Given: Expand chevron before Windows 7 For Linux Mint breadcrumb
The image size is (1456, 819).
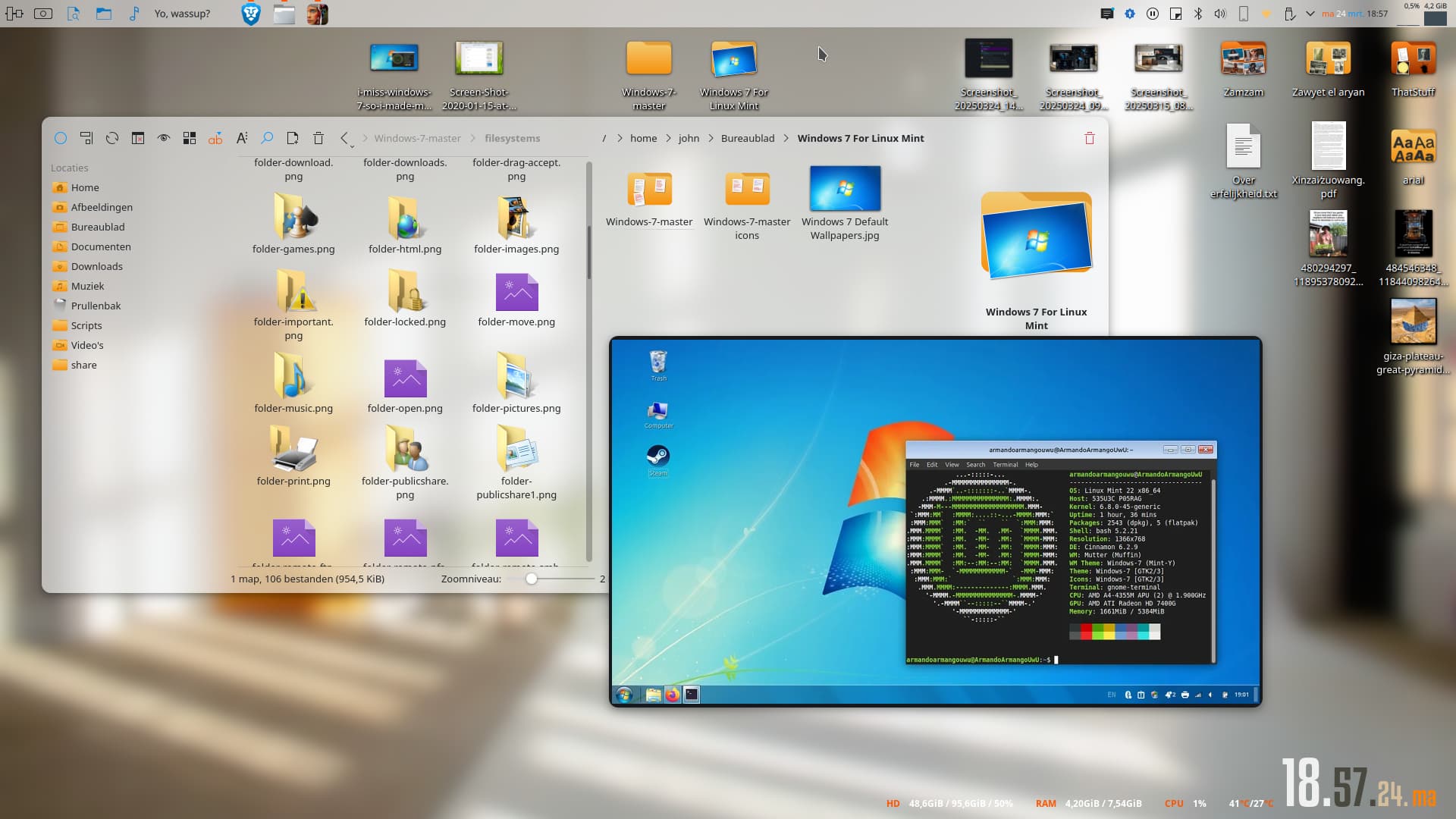Looking at the screenshot, I should click(786, 138).
